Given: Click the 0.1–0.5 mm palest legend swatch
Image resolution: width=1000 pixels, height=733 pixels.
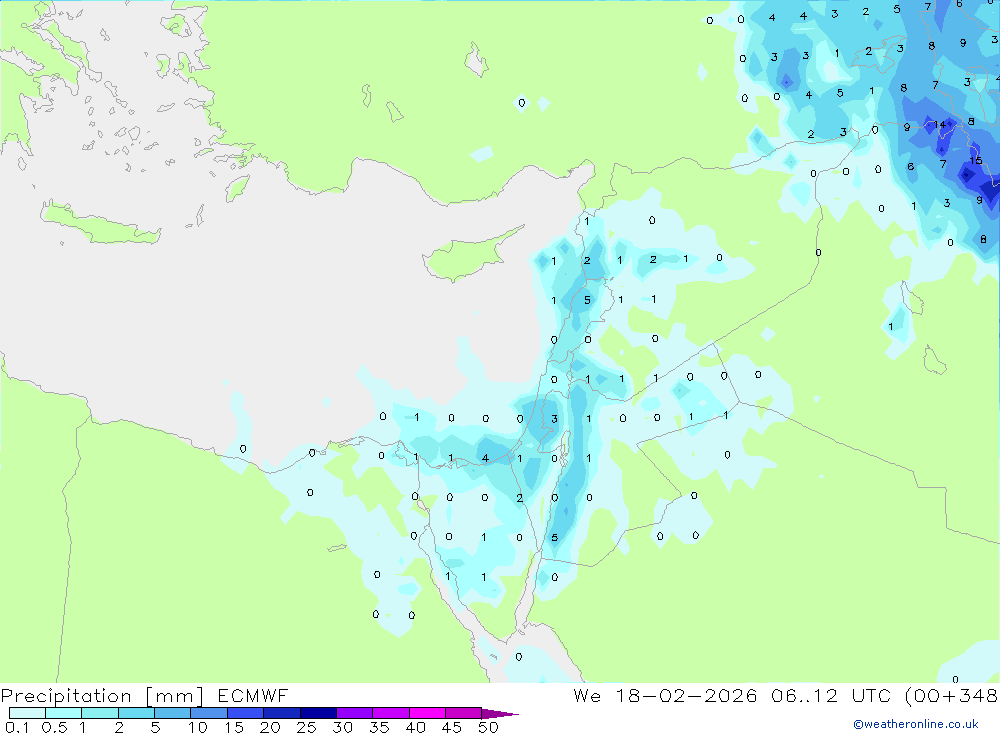Looking at the screenshot, I should pyautogui.click(x=27, y=713).
